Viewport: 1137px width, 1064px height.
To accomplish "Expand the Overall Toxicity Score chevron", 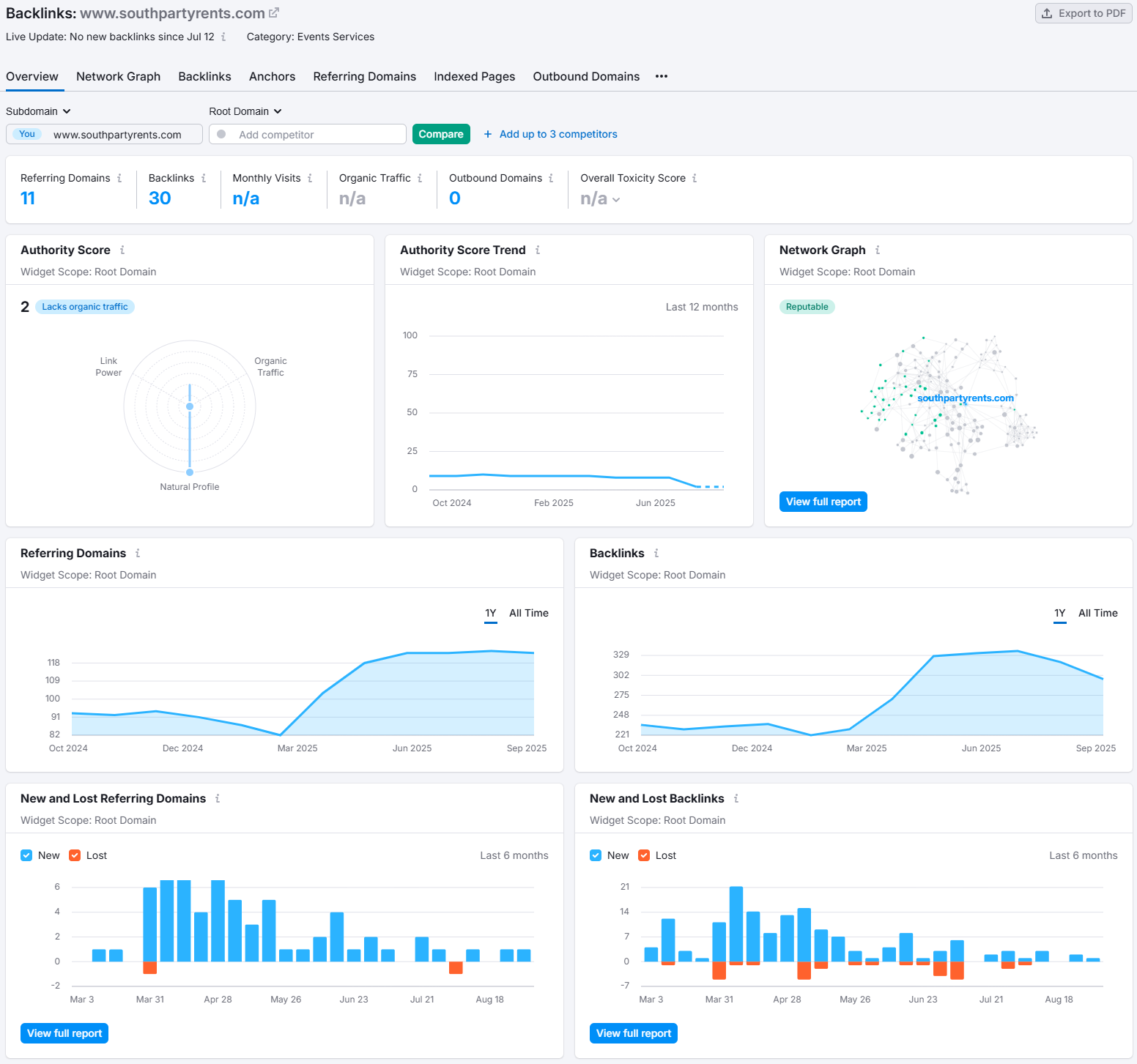I will pyautogui.click(x=616, y=200).
